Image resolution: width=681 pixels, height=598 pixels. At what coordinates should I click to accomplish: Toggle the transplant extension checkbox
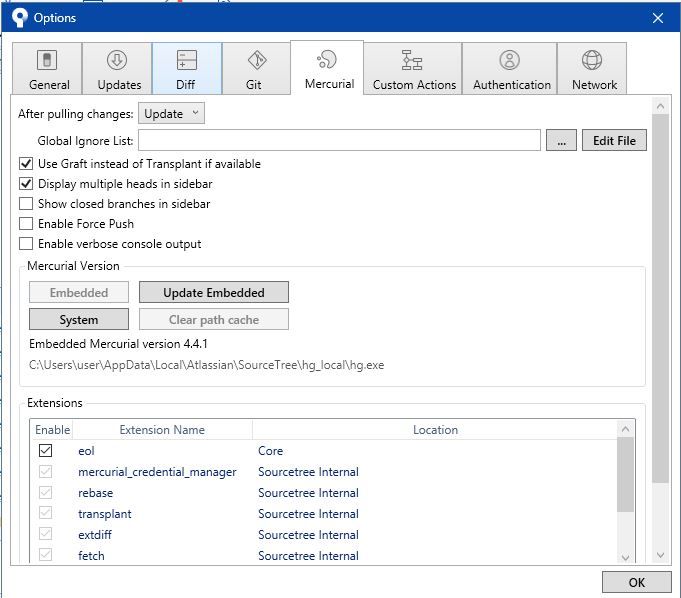(x=46, y=512)
